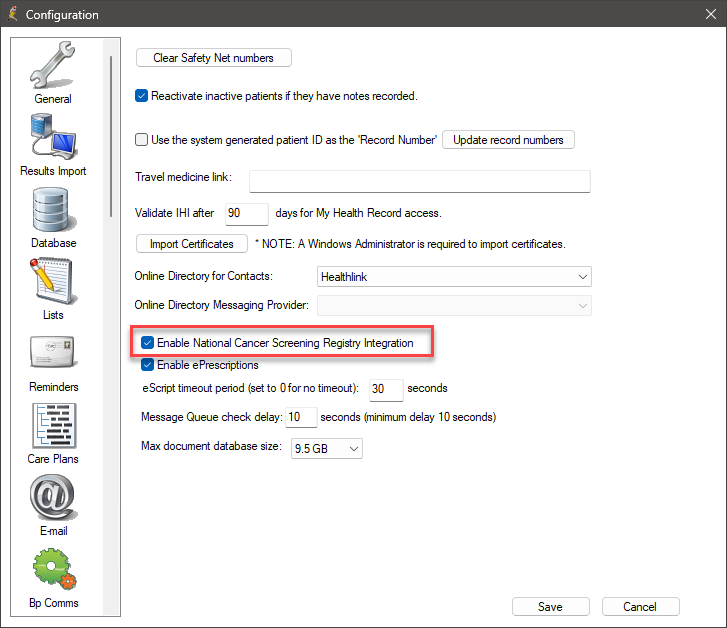
Task: Click Update record numbers button
Action: click(508, 140)
